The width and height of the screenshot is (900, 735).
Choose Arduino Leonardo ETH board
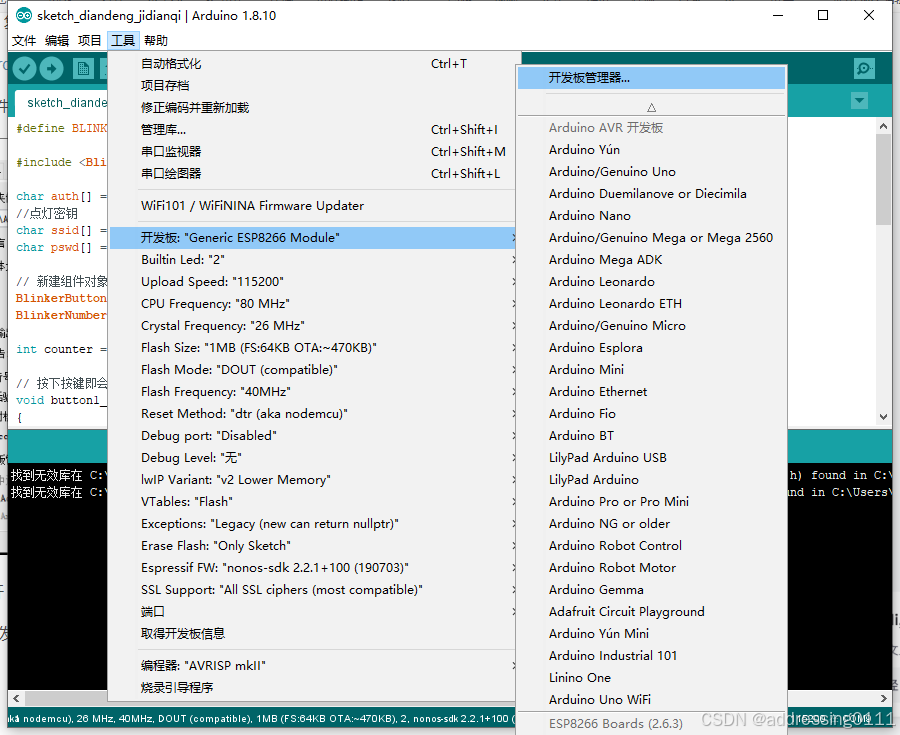[651, 304]
